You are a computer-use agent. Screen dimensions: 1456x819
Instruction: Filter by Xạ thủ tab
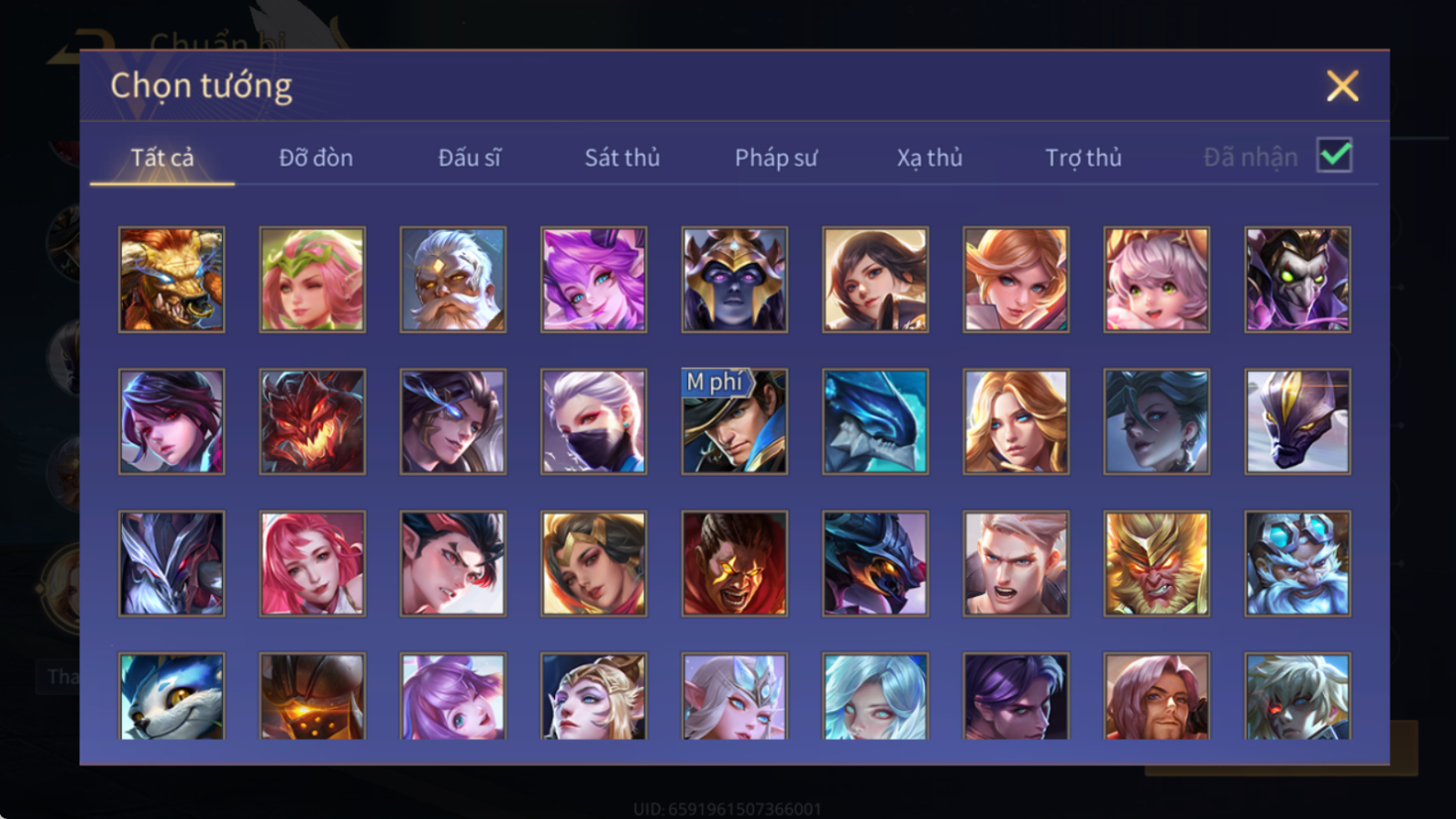[x=930, y=158]
